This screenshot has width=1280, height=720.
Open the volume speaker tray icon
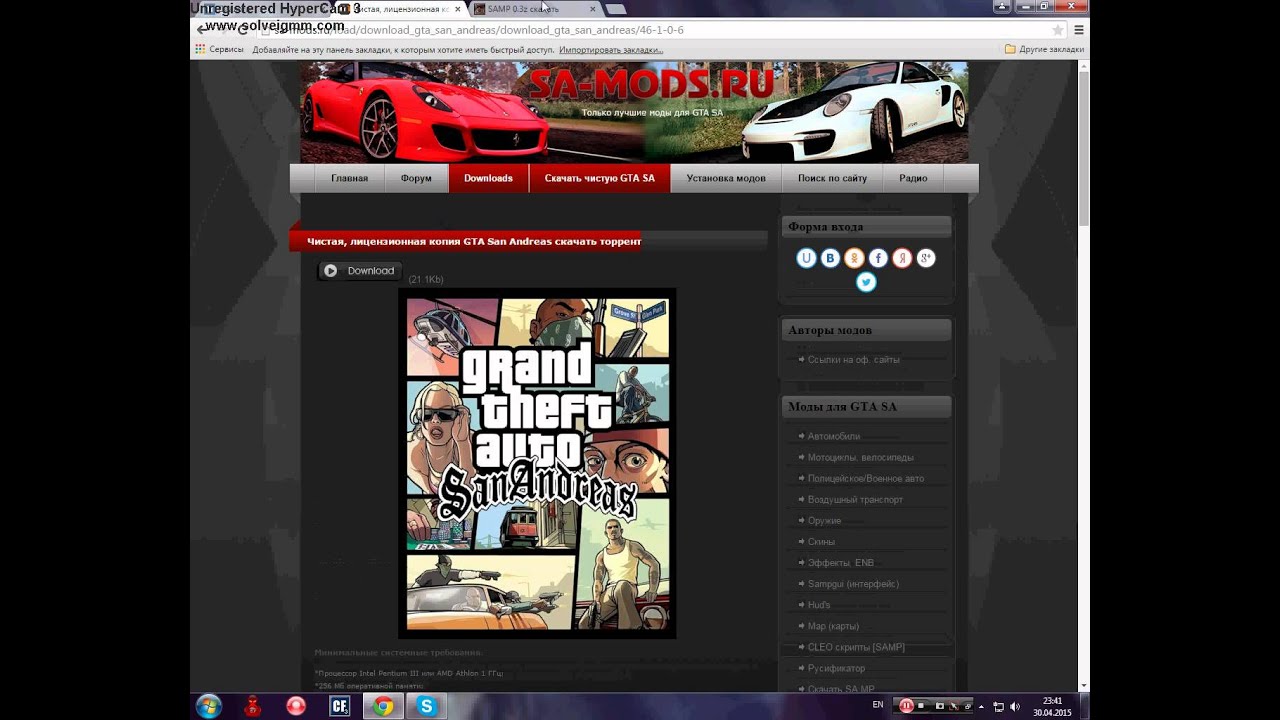coord(1015,707)
